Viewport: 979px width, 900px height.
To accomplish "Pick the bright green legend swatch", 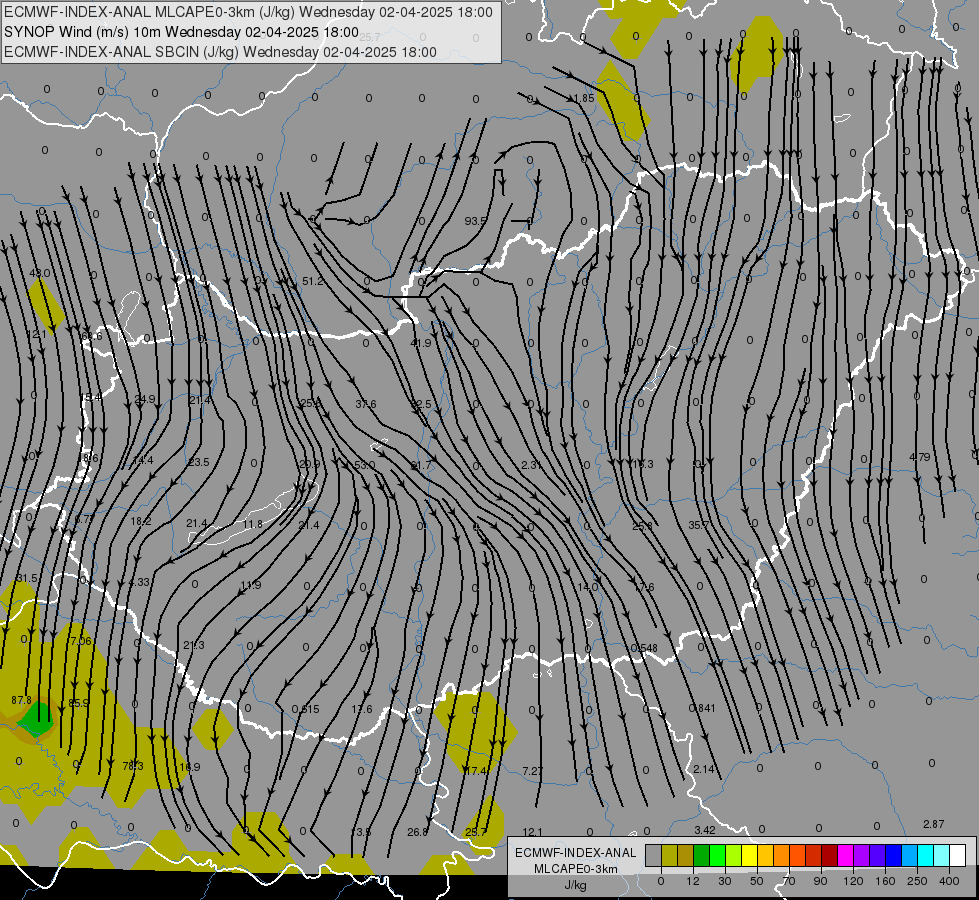I will pyautogui.click(x=717, y=855).
